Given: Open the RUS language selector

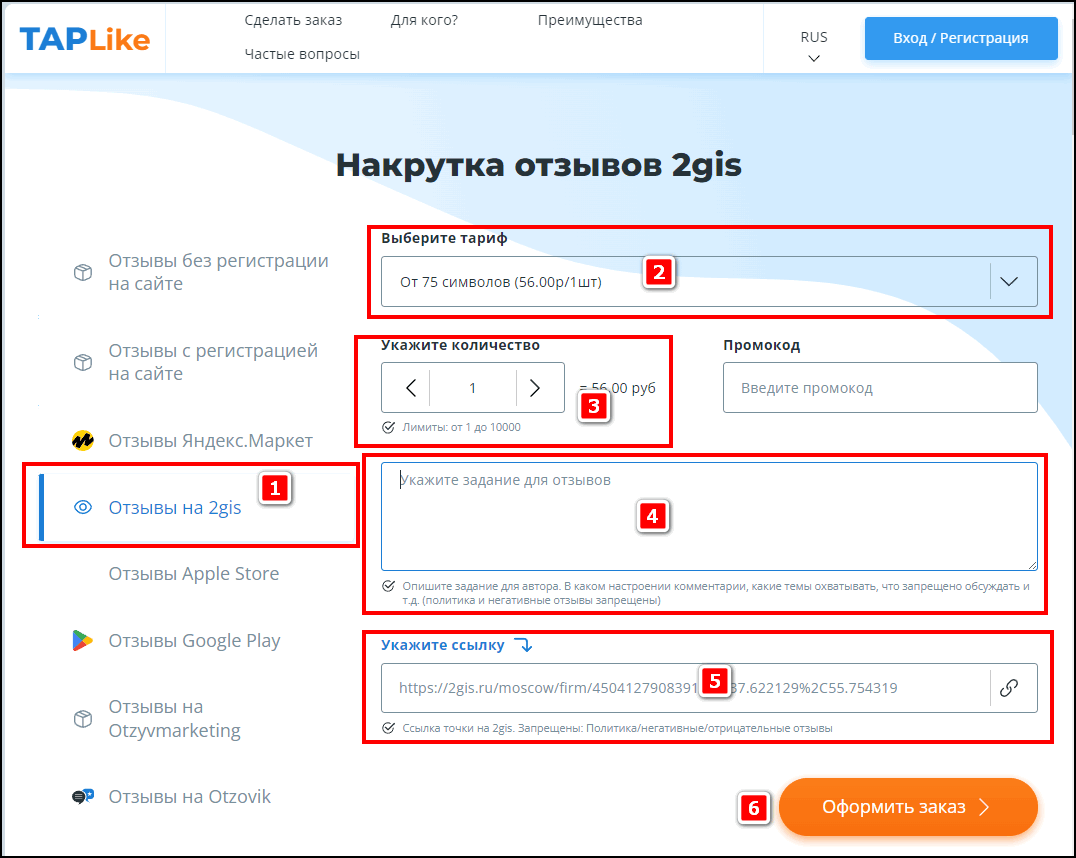Looking at the screenshot, I should (814, 46).
